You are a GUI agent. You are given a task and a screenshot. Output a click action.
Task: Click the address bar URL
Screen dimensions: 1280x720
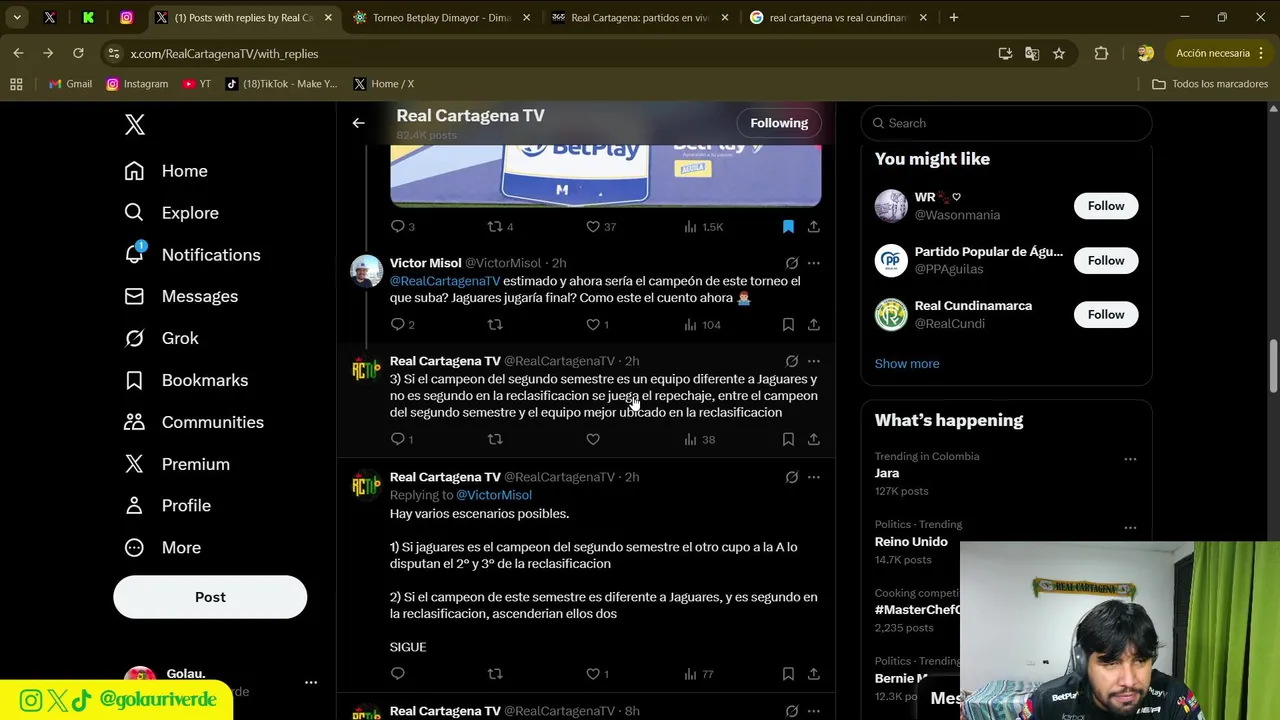[224, 54]
